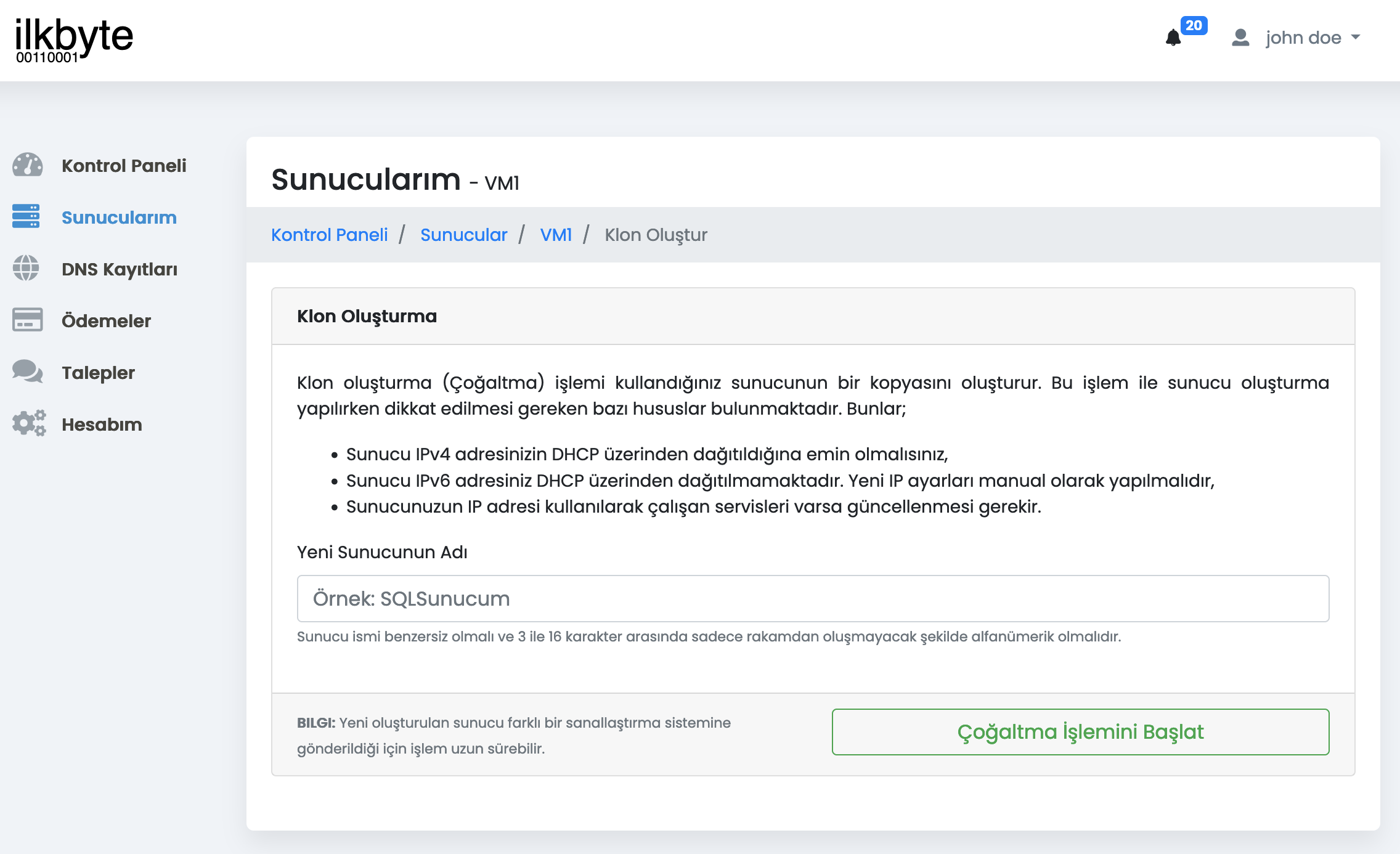Click the user avatar icon
1400x854 pixels.
tap(1240, 38)
